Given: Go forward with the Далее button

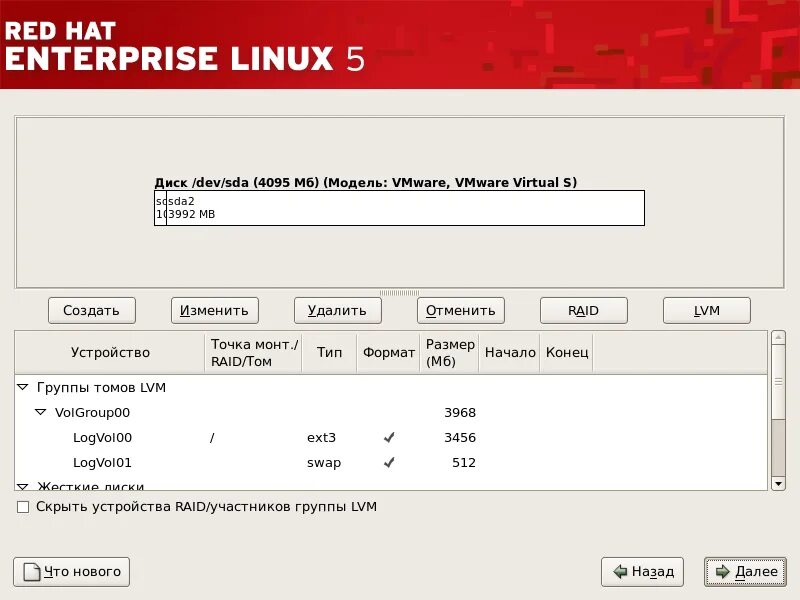Looking at the screenshot, I should pyautogui.click(x=745, y=571).
